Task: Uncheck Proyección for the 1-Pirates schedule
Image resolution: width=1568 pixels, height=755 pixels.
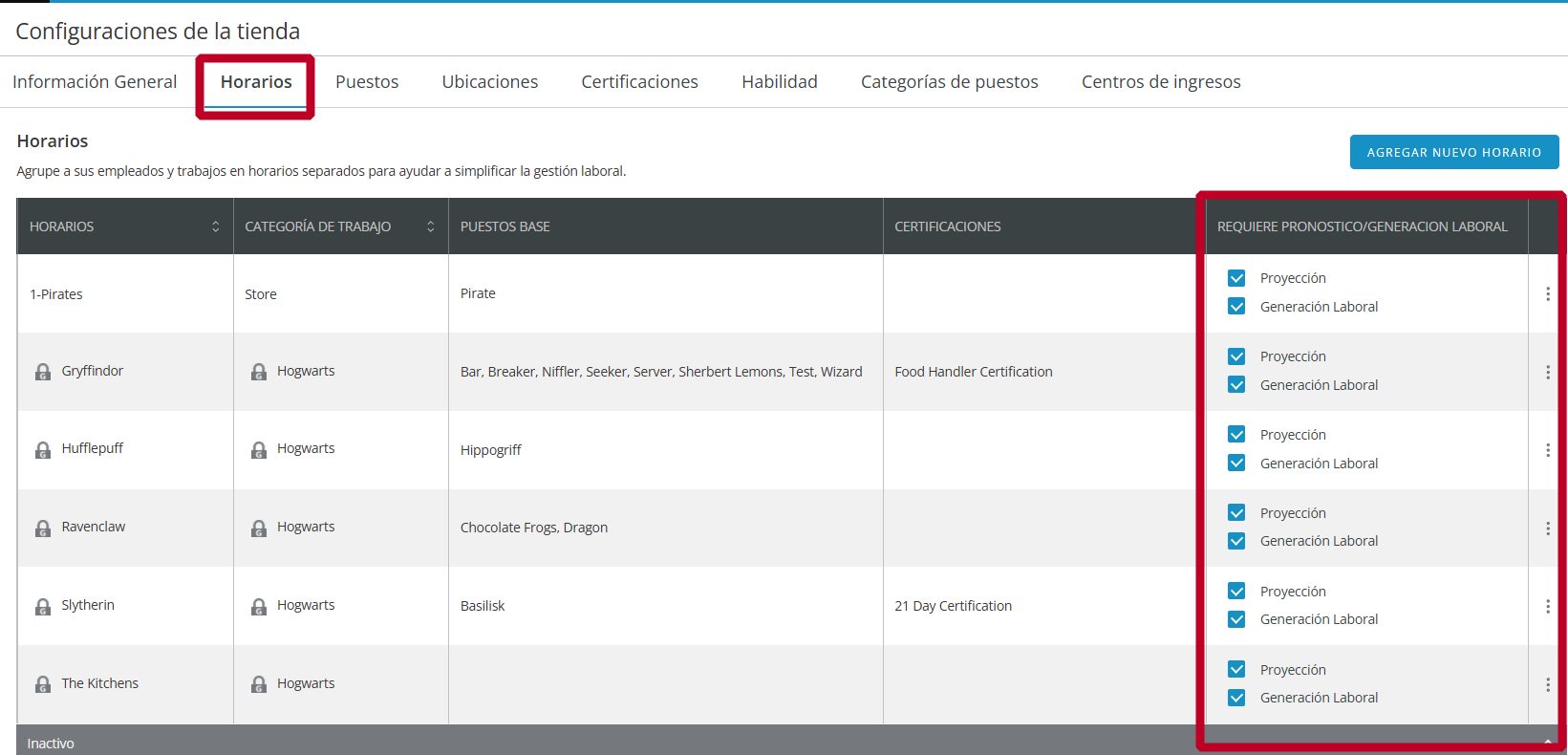Action: click(1236, 278)
